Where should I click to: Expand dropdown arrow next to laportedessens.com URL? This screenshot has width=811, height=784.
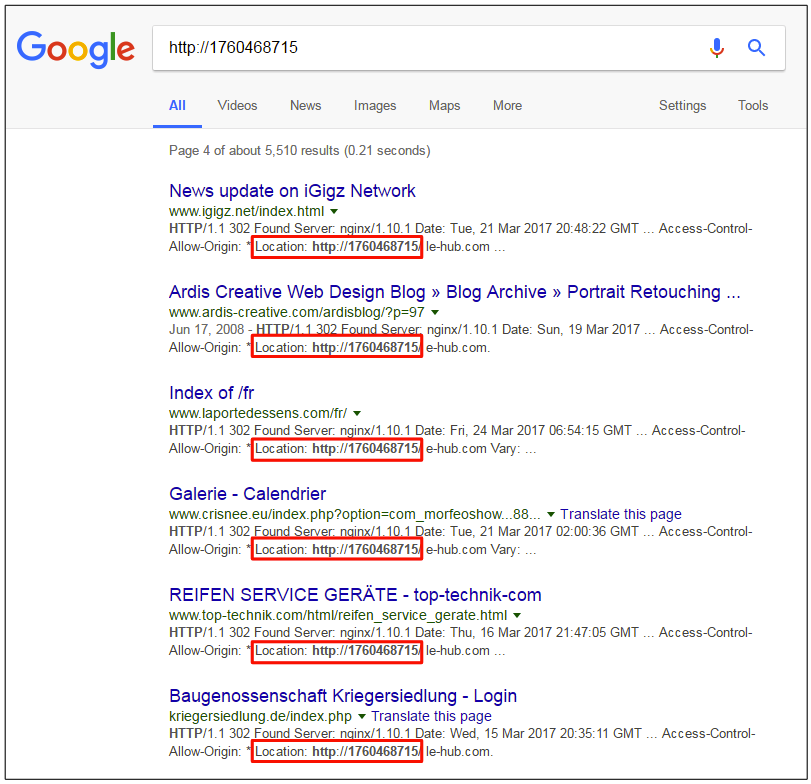point(357,414)
